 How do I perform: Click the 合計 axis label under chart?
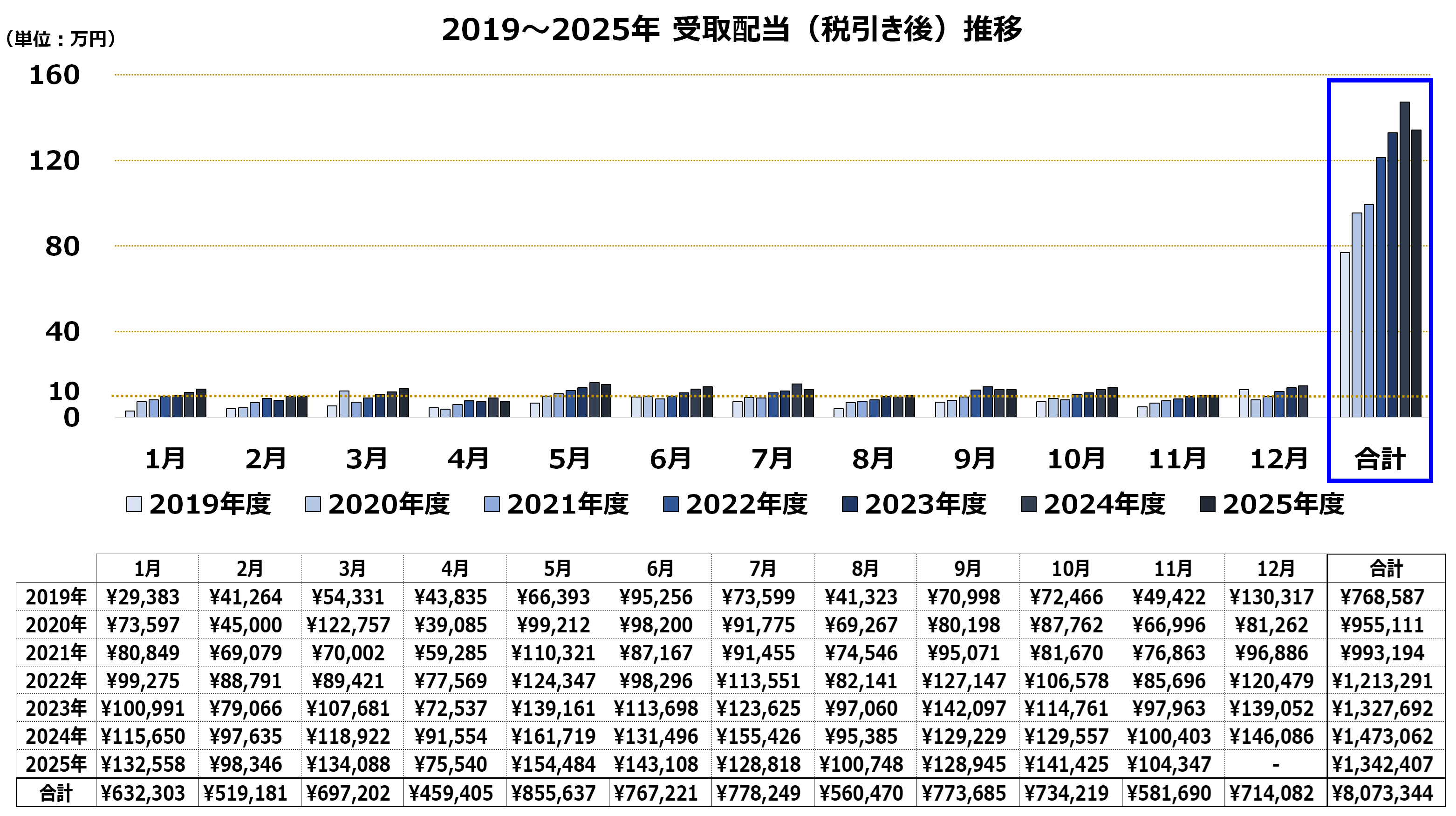click(1380, 459)
